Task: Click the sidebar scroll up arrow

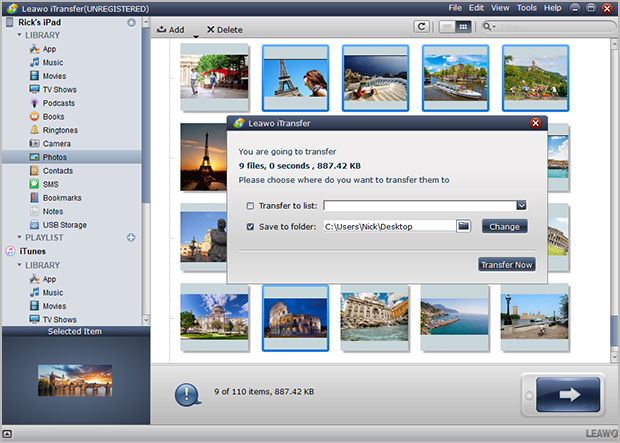Action: click(x=146, y=22)
